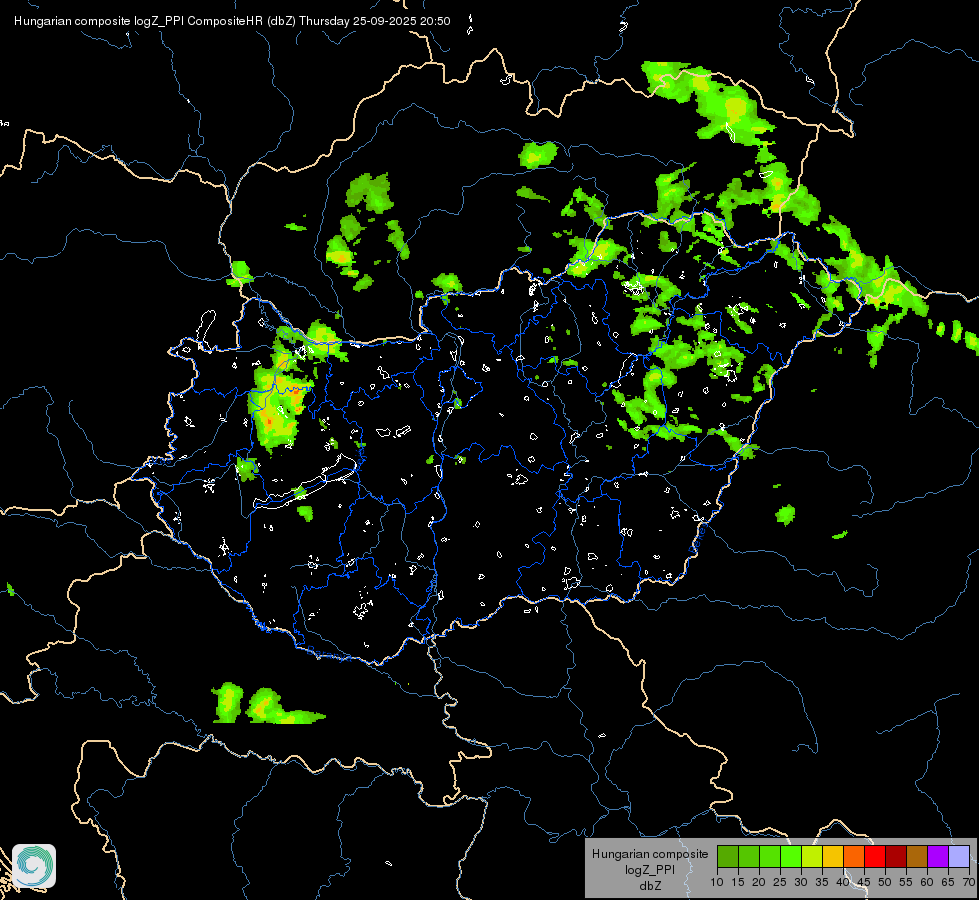Select the 35-40 dBZ yellow swatch

click(833, 856)
